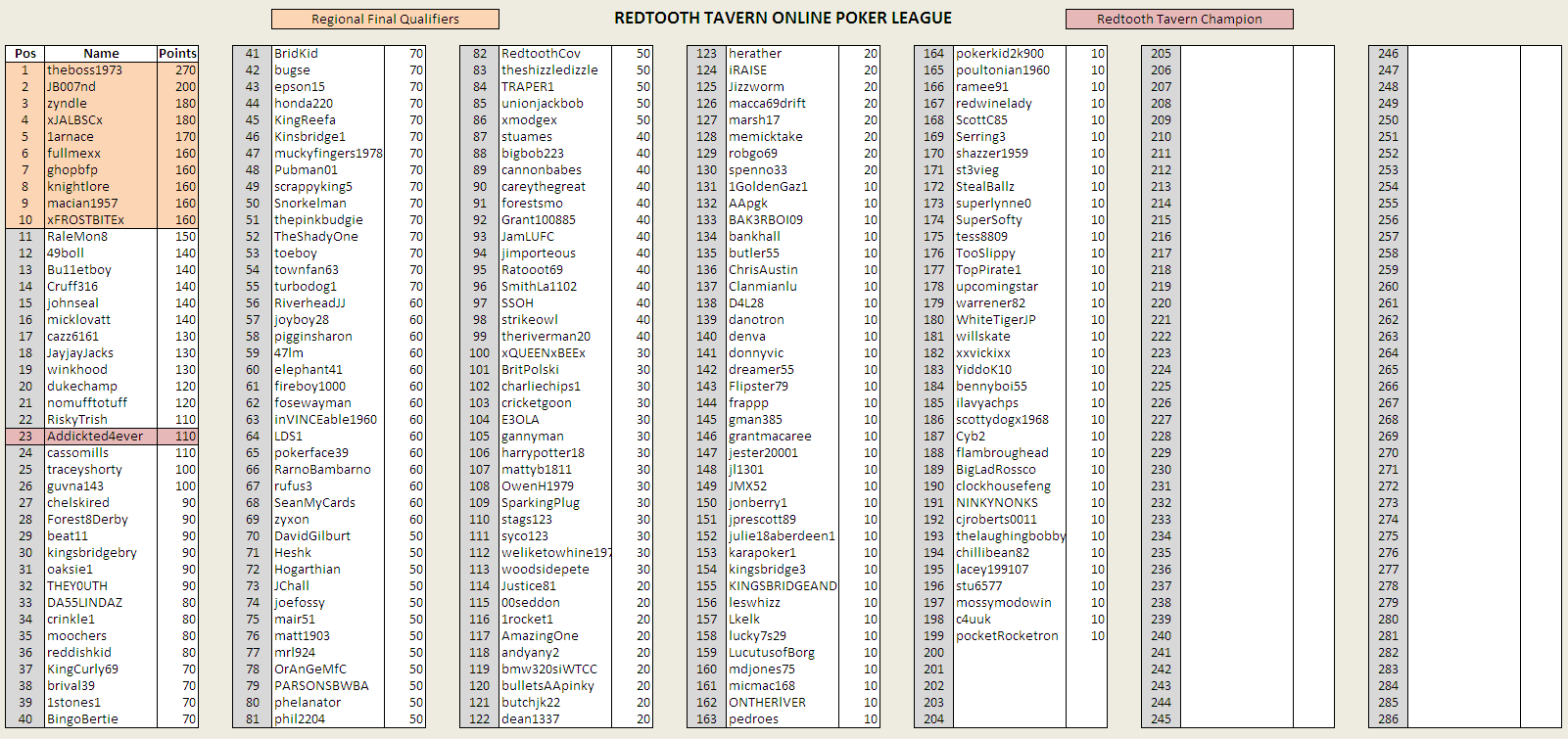Select muckyfingers1978 entry

[x=328, y=154]
